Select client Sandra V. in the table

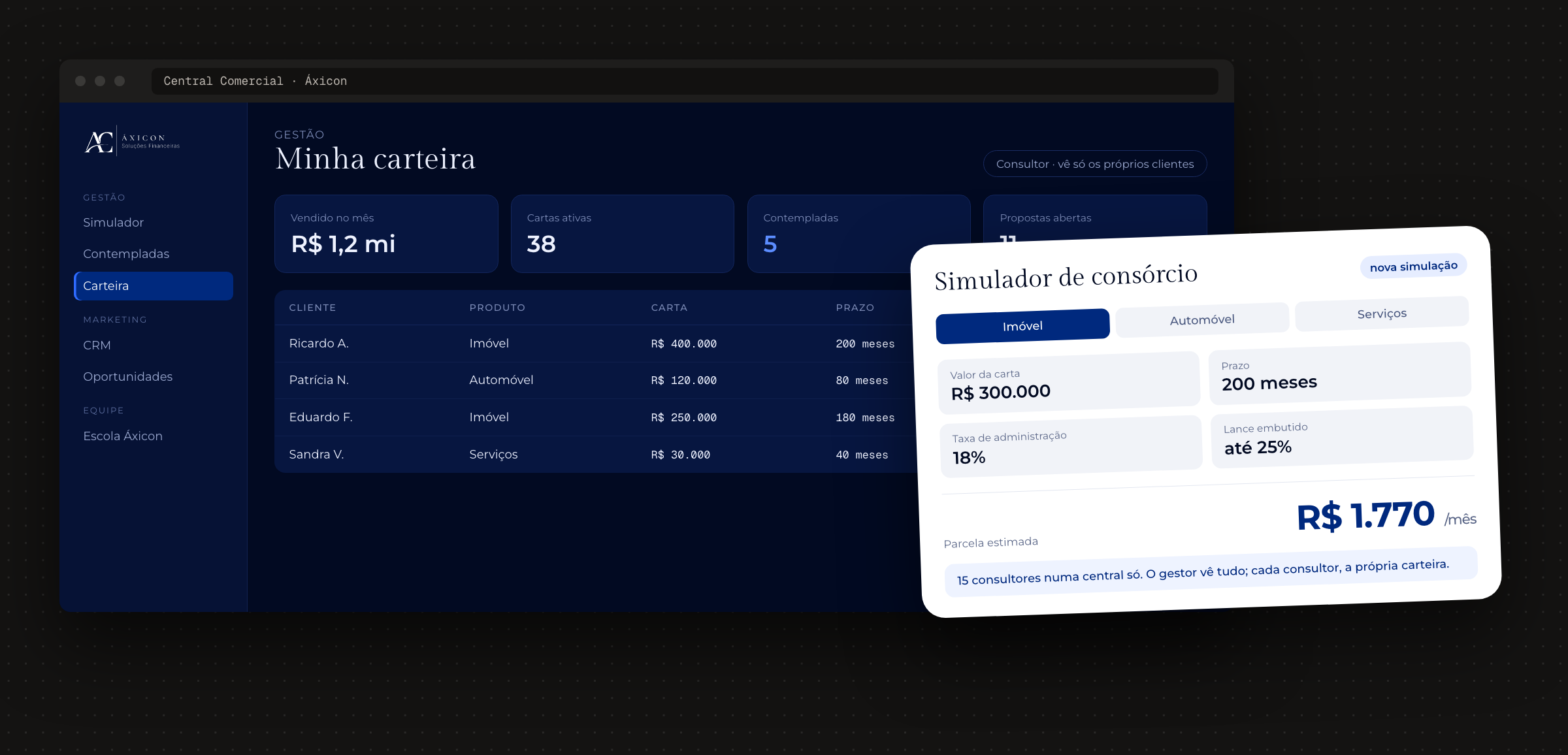coord(316,455)
